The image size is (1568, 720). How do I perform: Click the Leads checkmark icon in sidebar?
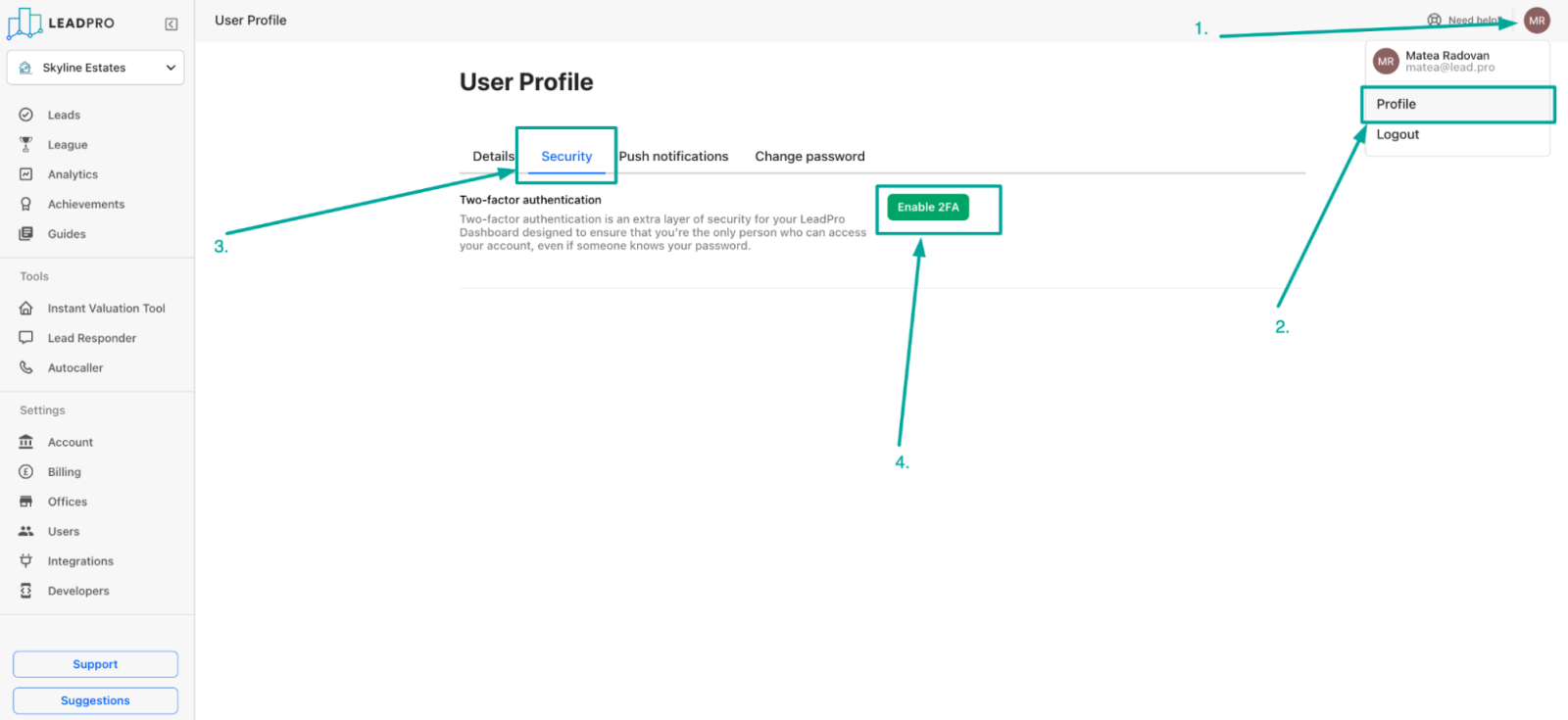tap(26, 115)
